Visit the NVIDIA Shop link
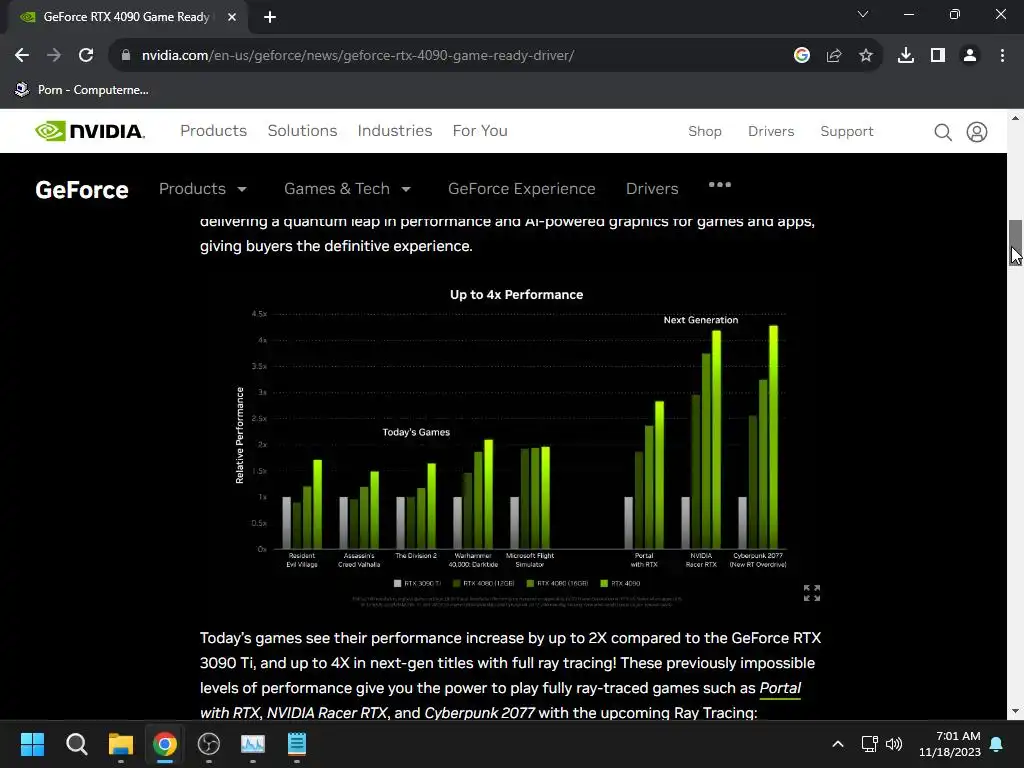 [705, 131]
